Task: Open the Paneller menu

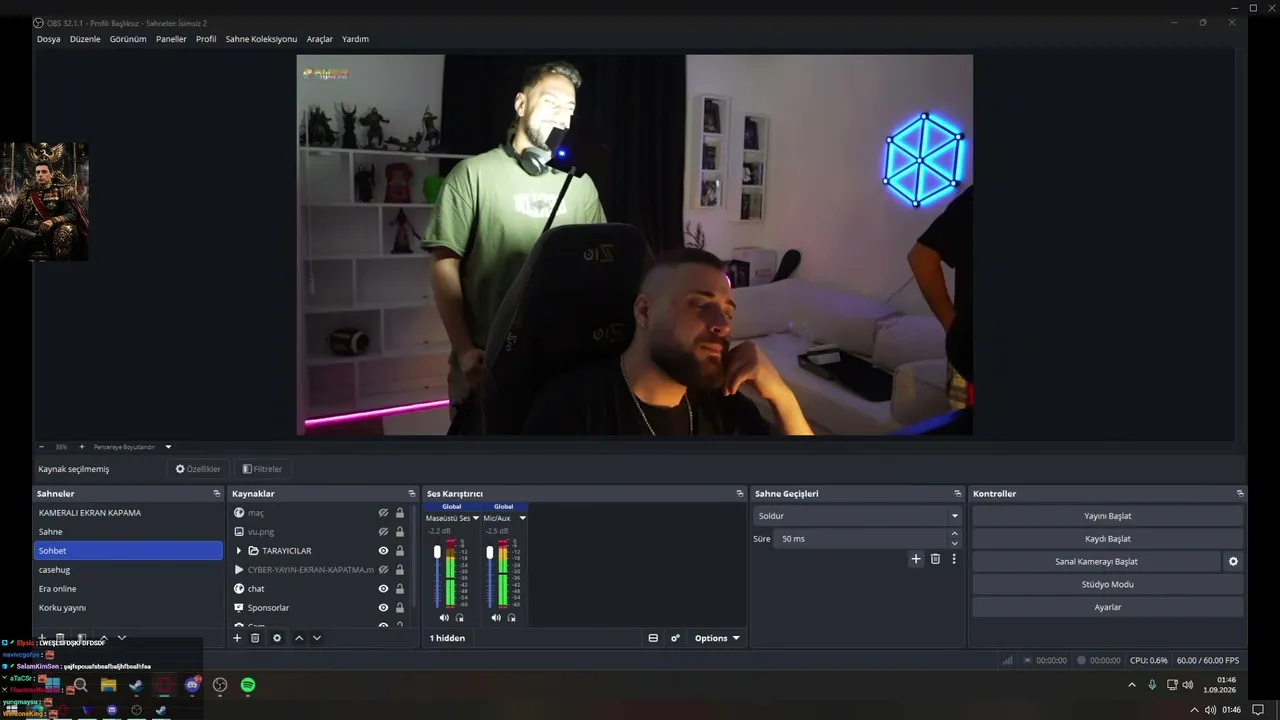Action: point(171,39)
